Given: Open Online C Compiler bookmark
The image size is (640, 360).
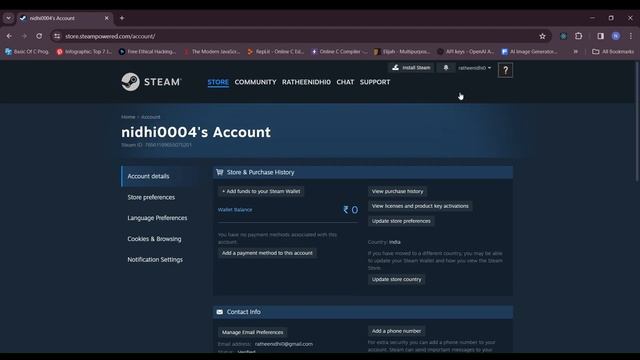Looking at the screenshot, I should click(x=339, y=51).
